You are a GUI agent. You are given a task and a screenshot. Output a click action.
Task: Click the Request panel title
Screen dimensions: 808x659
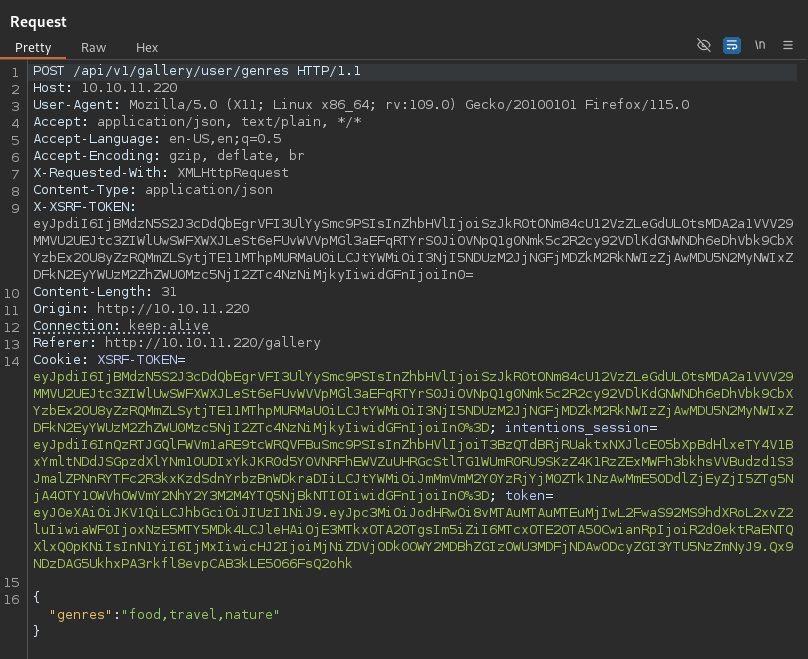coord(39,21)
